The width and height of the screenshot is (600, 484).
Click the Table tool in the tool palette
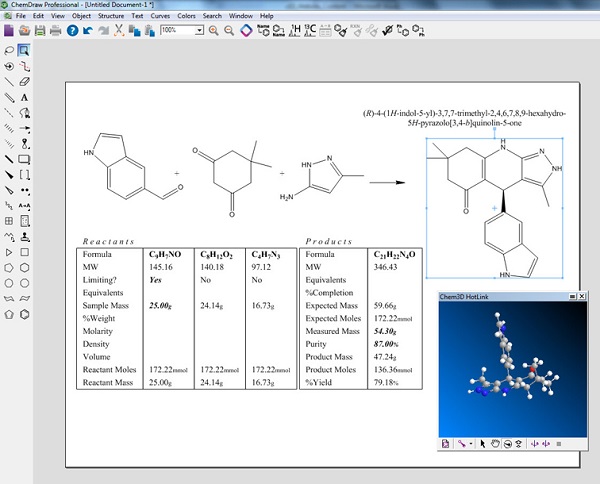point(9,220)
